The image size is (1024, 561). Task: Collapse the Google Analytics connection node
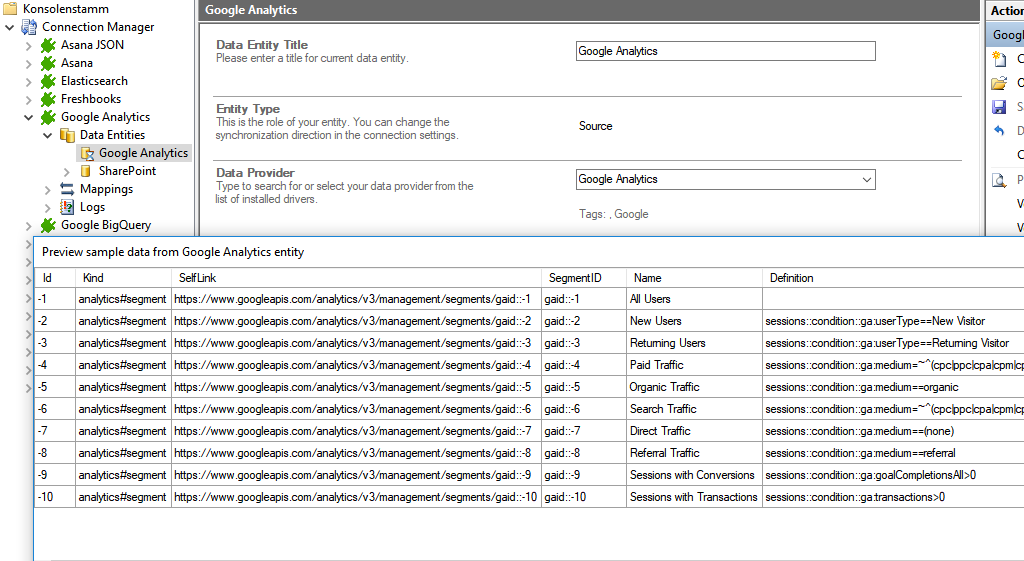tap(28, 117)
